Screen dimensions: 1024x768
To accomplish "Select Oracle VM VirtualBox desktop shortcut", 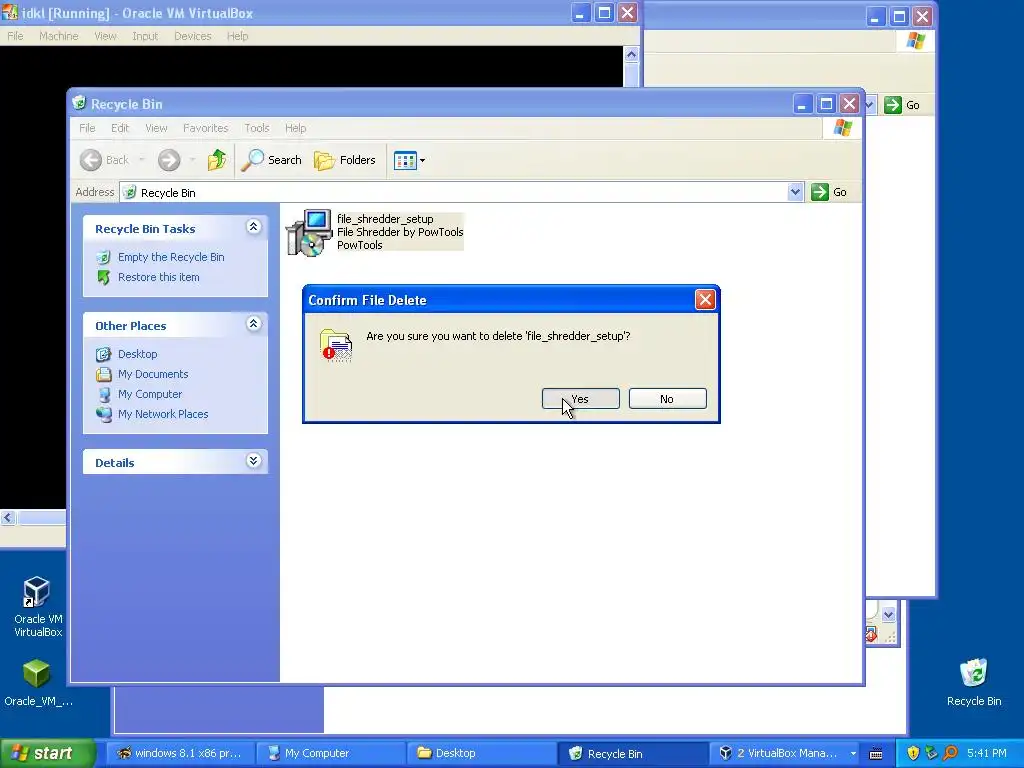I will point(38,607).
